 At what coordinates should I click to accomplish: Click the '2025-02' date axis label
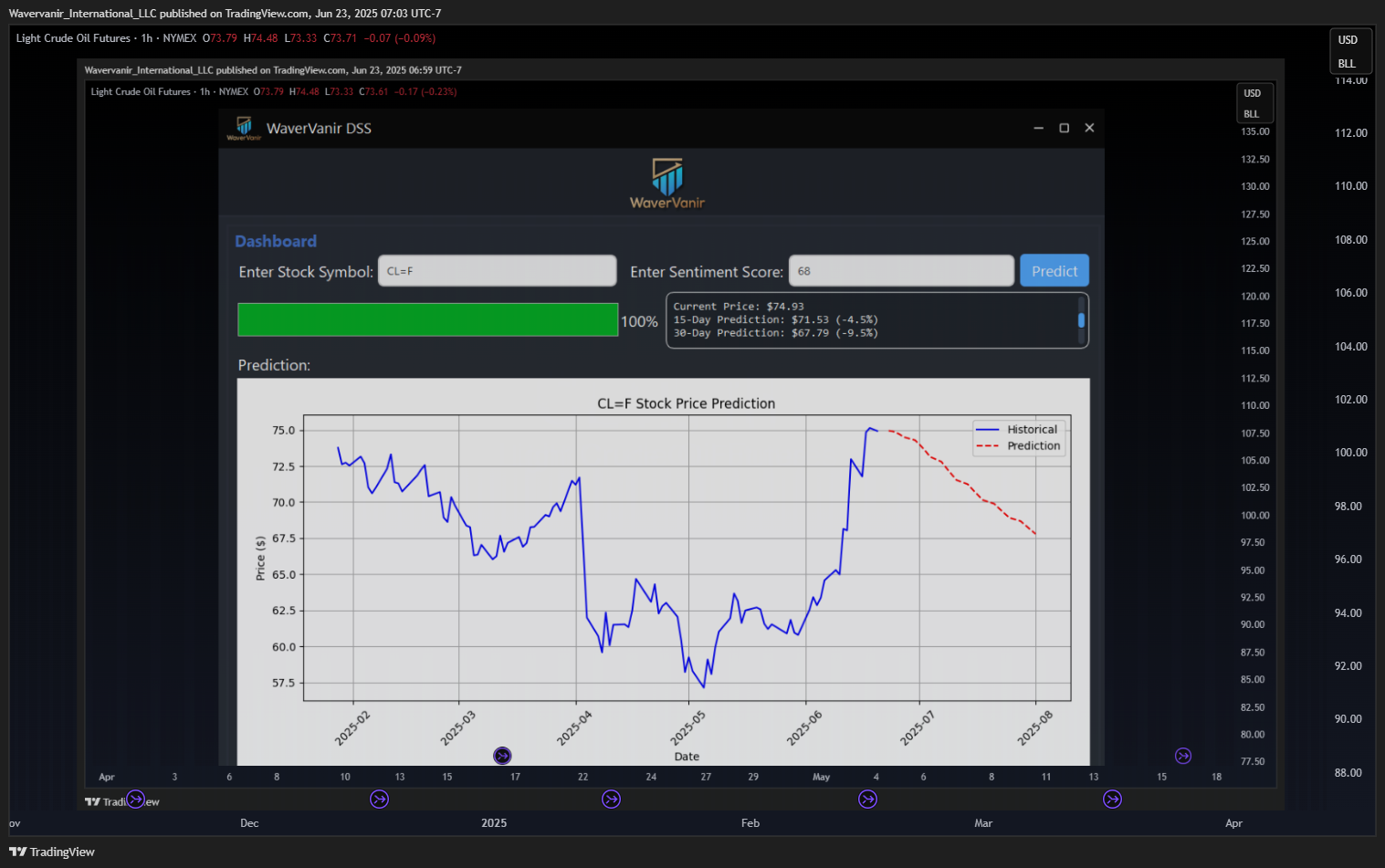click(x=352, y=728)
